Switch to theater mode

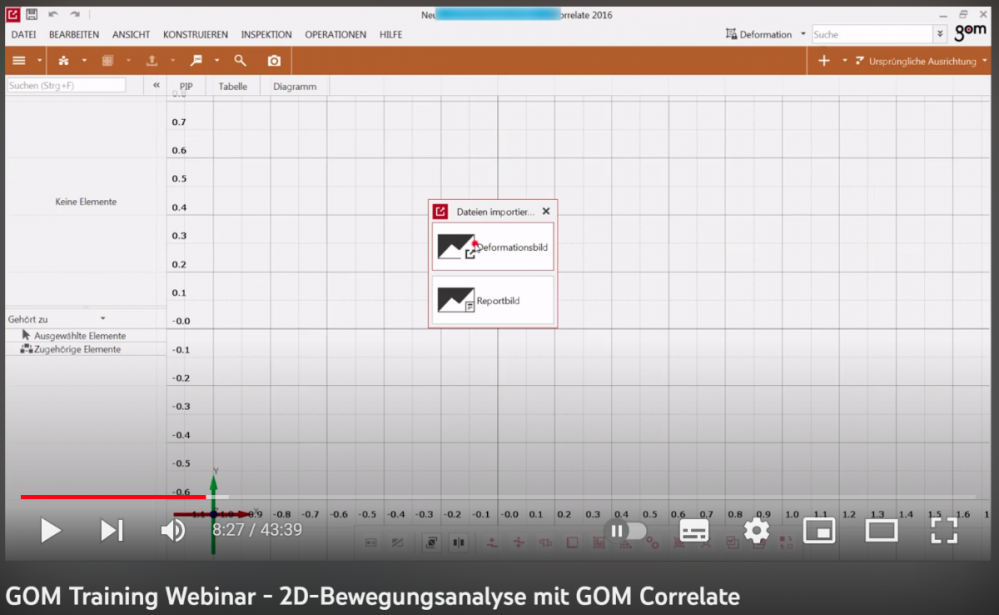tap(882, 530)
